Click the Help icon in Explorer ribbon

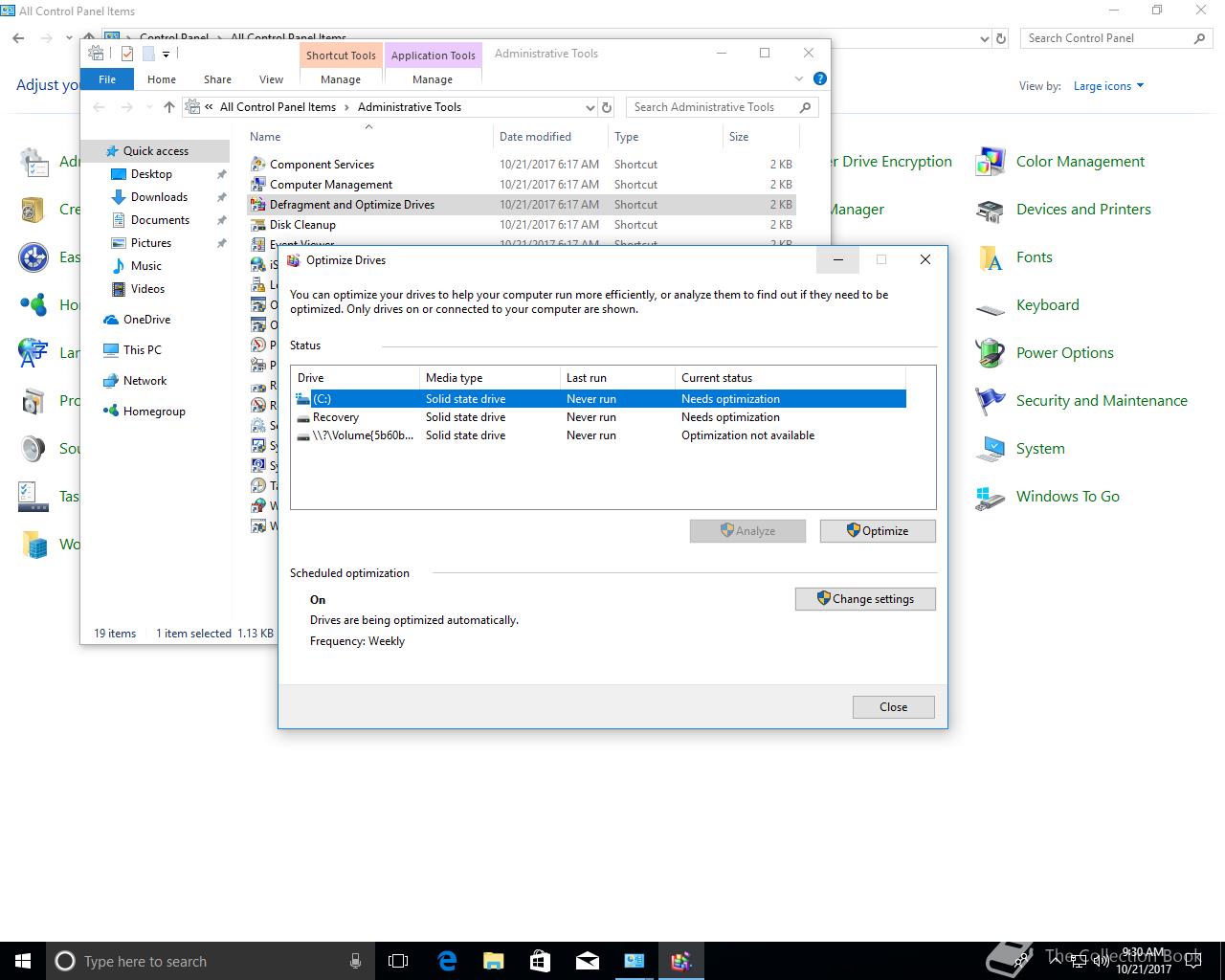click(x=819, y=78)
